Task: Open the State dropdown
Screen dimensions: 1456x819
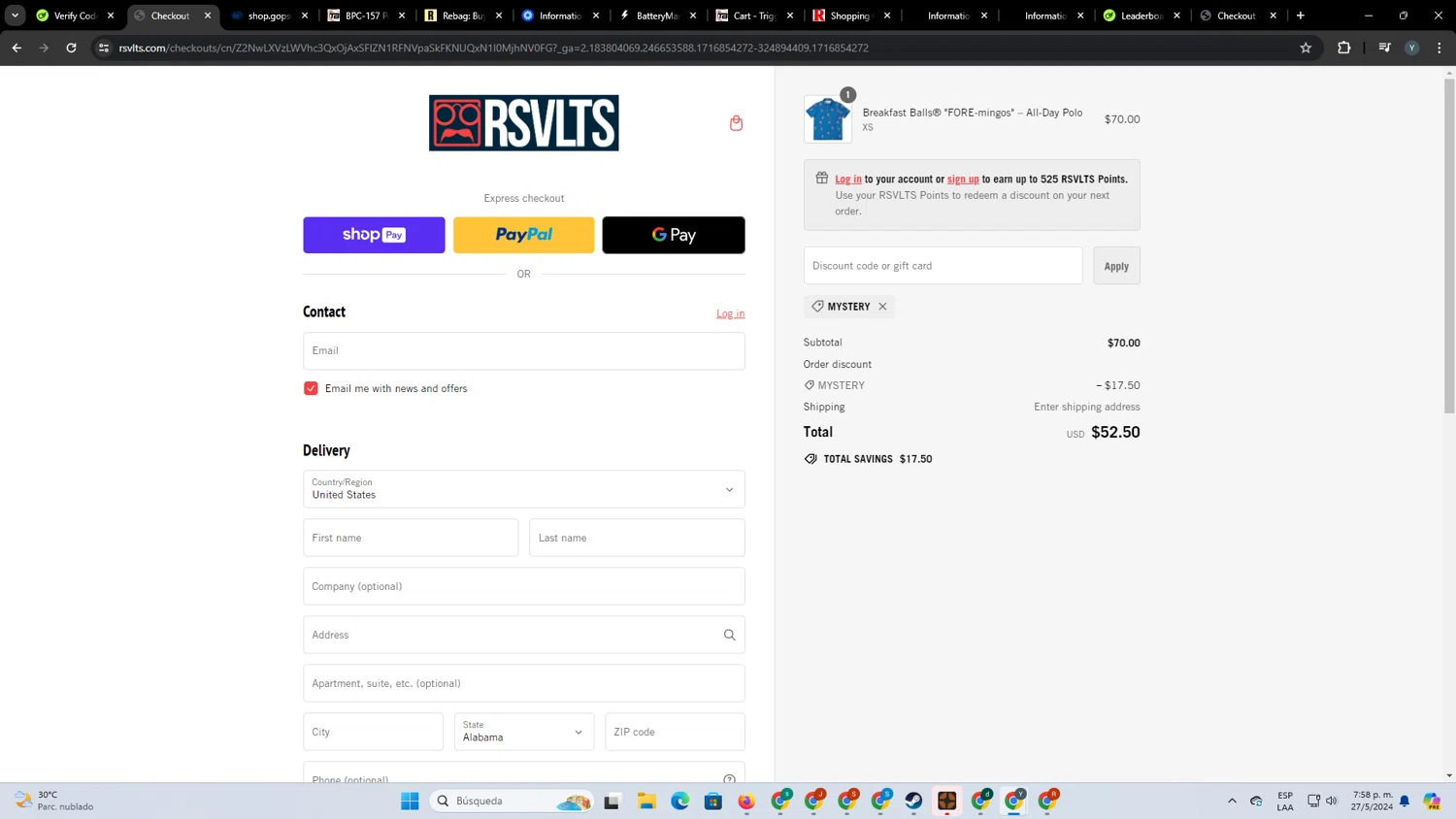Action: pyautogui.click(x=524, y=732)
